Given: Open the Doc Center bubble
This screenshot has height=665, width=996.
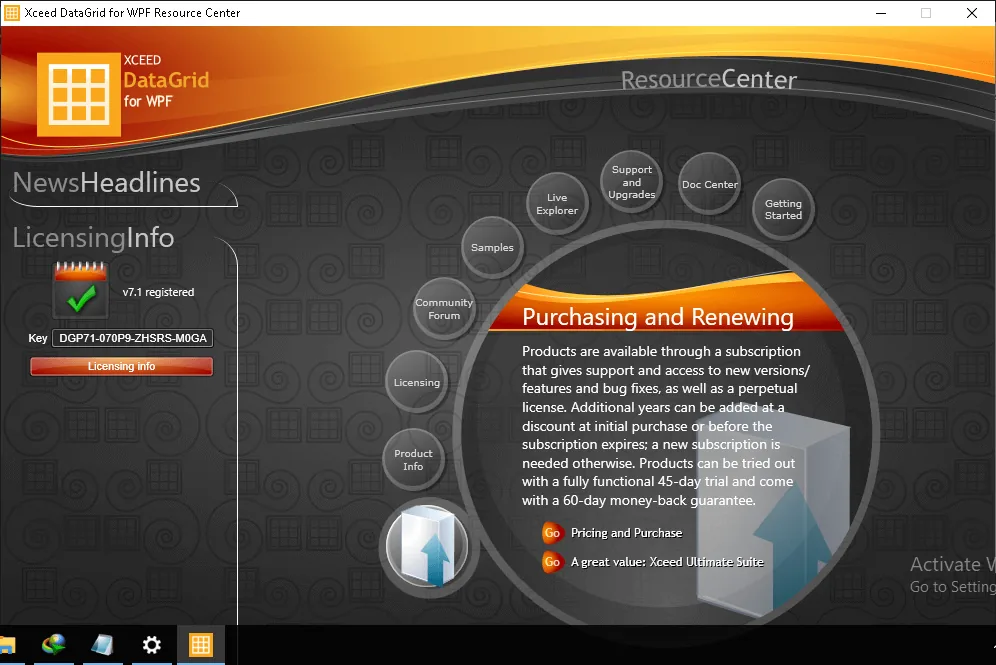Looking at the screenshot, I should tap(710, 184).
